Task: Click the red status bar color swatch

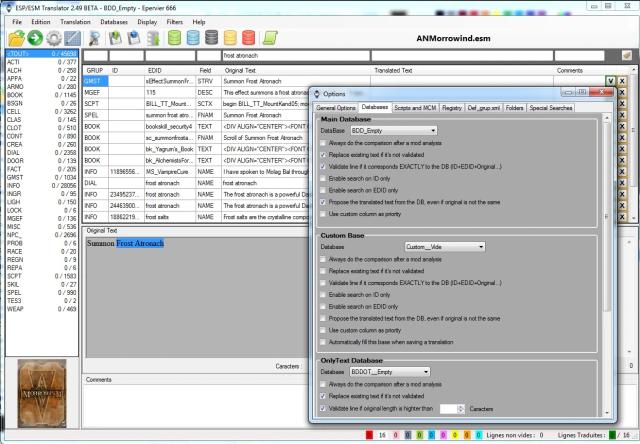Action: 369,435
